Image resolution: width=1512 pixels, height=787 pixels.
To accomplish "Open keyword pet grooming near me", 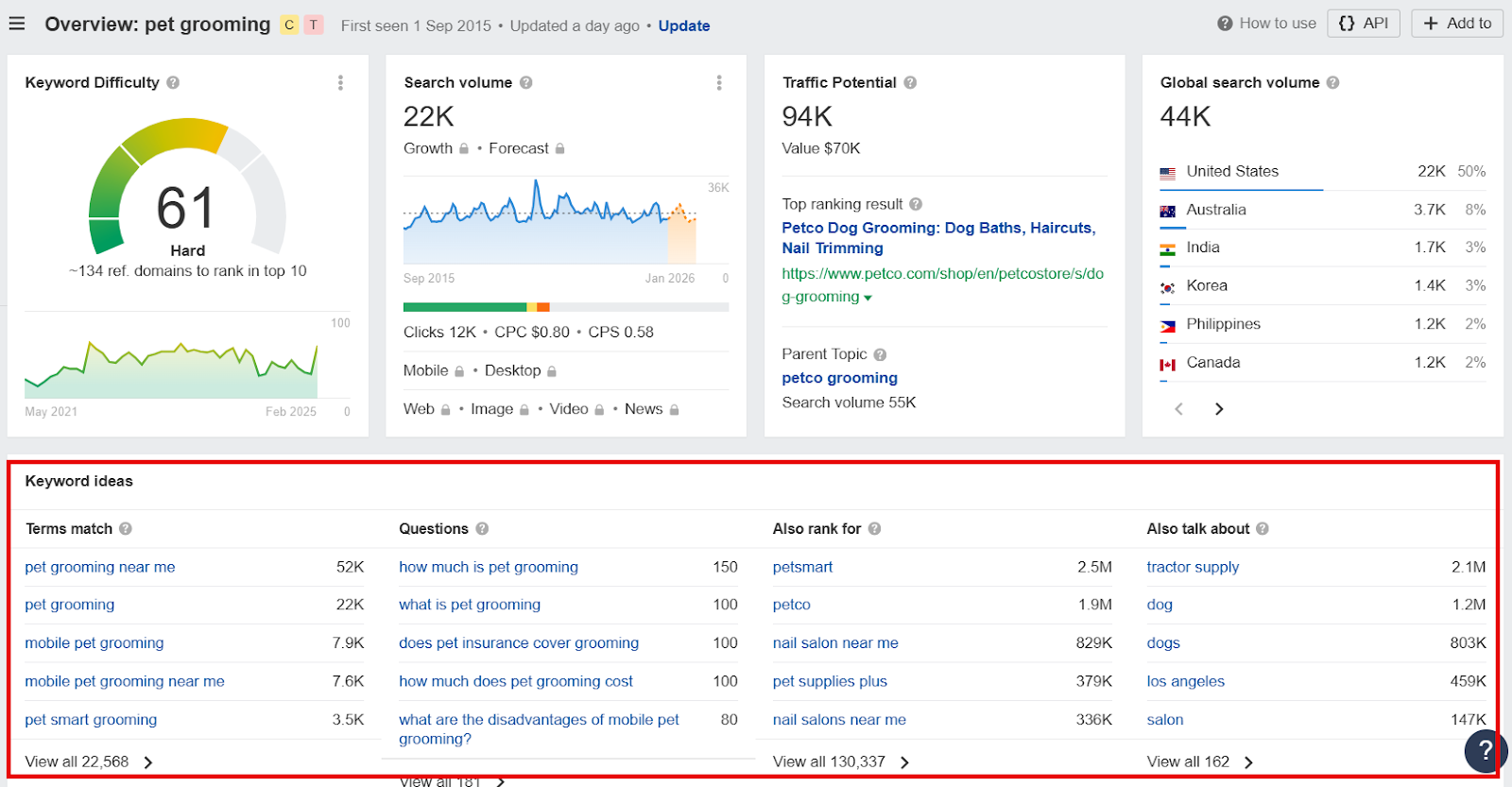I will (x=100, y=567).
